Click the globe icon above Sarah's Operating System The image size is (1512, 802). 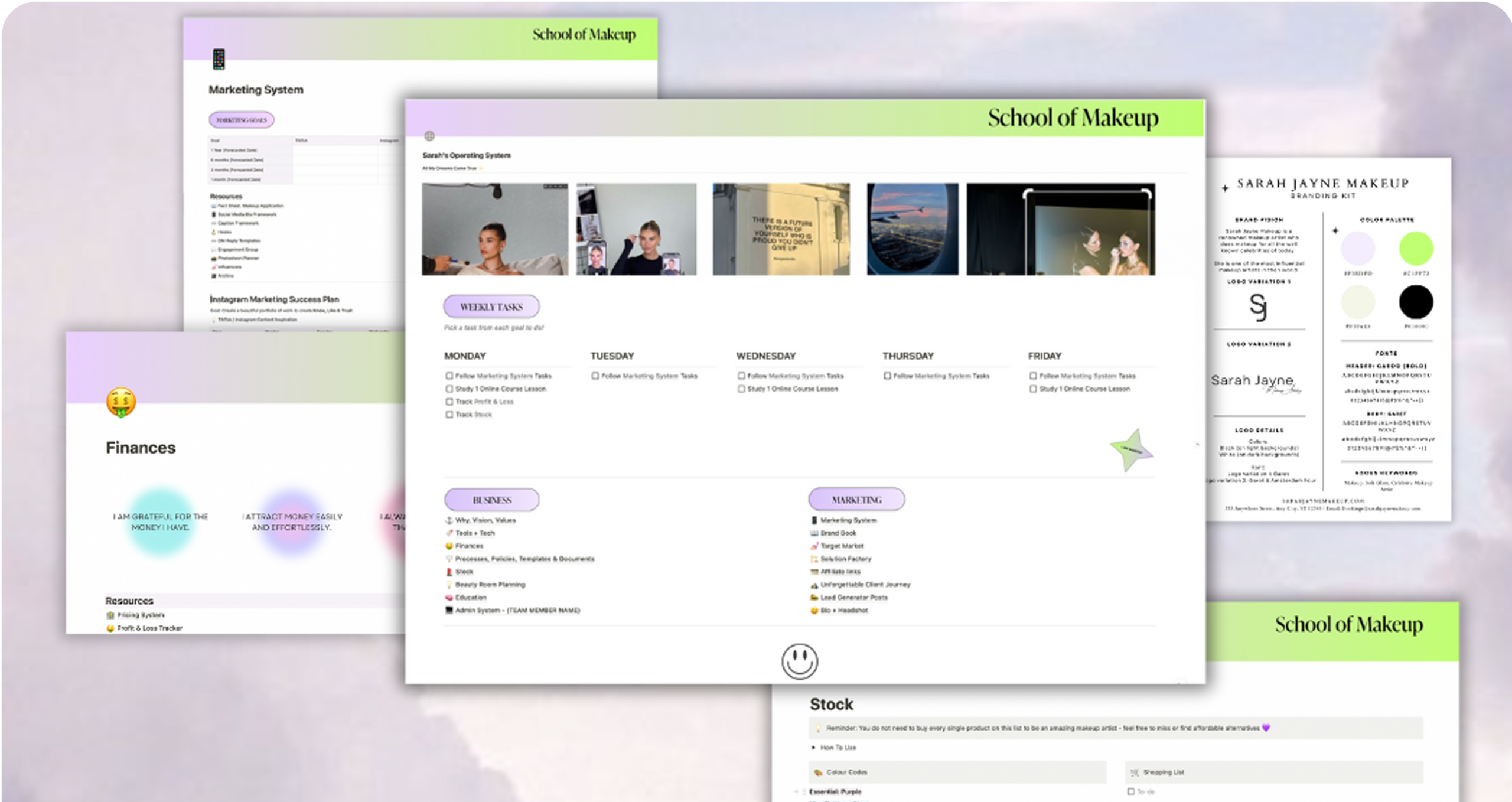point(429,136)
